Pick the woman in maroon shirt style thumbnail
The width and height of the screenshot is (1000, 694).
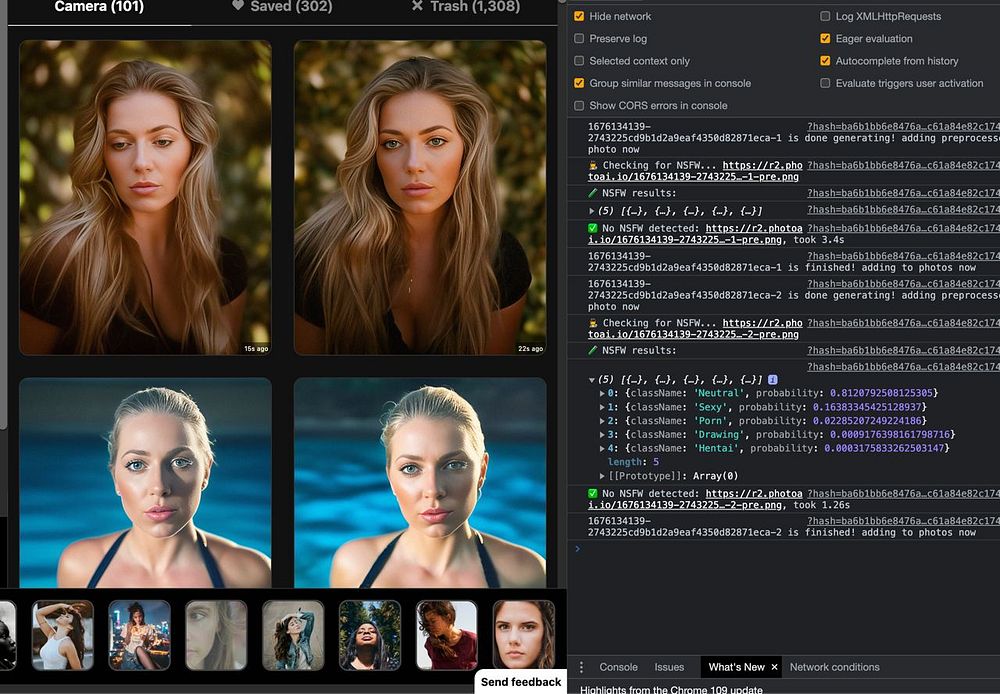[x=446, y=634]
